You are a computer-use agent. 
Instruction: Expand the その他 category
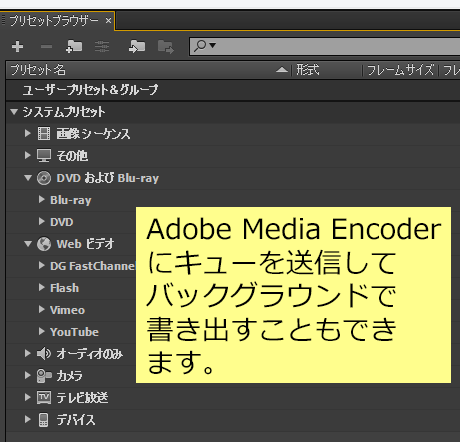pyautogui.click(x=28, y=155)
